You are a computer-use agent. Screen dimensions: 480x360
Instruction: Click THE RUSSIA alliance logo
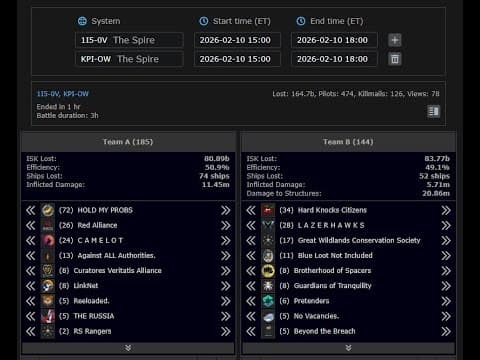coord(48,316)
